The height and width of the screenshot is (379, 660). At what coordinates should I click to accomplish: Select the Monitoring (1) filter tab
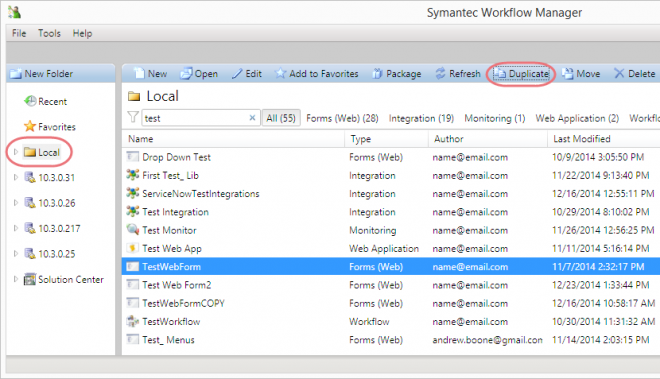495,118
